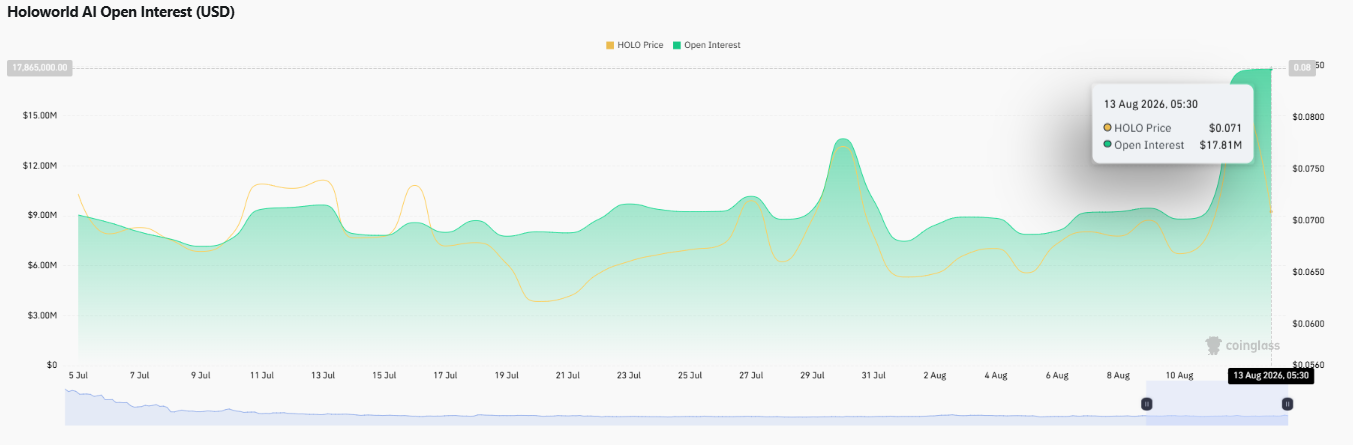
Task: Click the 6 Aug date label
Action: (1057, 375)
